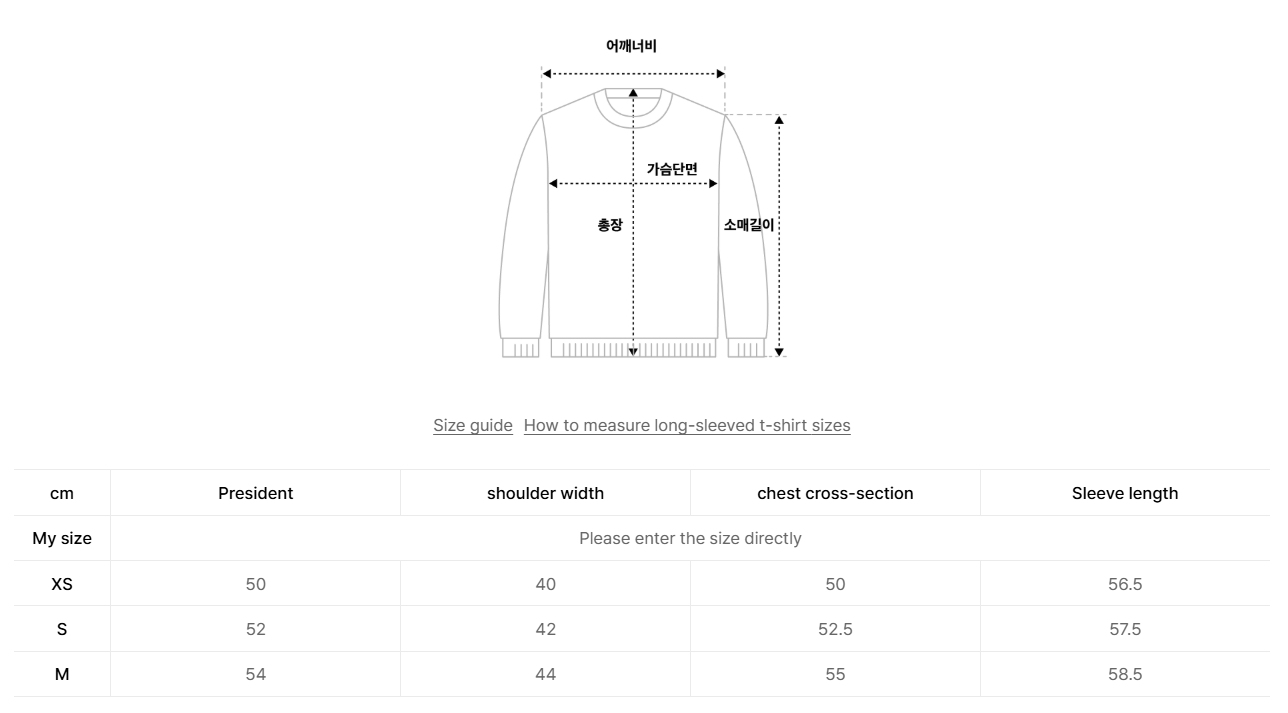Click the 소매길이 label beside the sleeve
Viewport: 1288px width, 713px height.
[x=749, y=225]
